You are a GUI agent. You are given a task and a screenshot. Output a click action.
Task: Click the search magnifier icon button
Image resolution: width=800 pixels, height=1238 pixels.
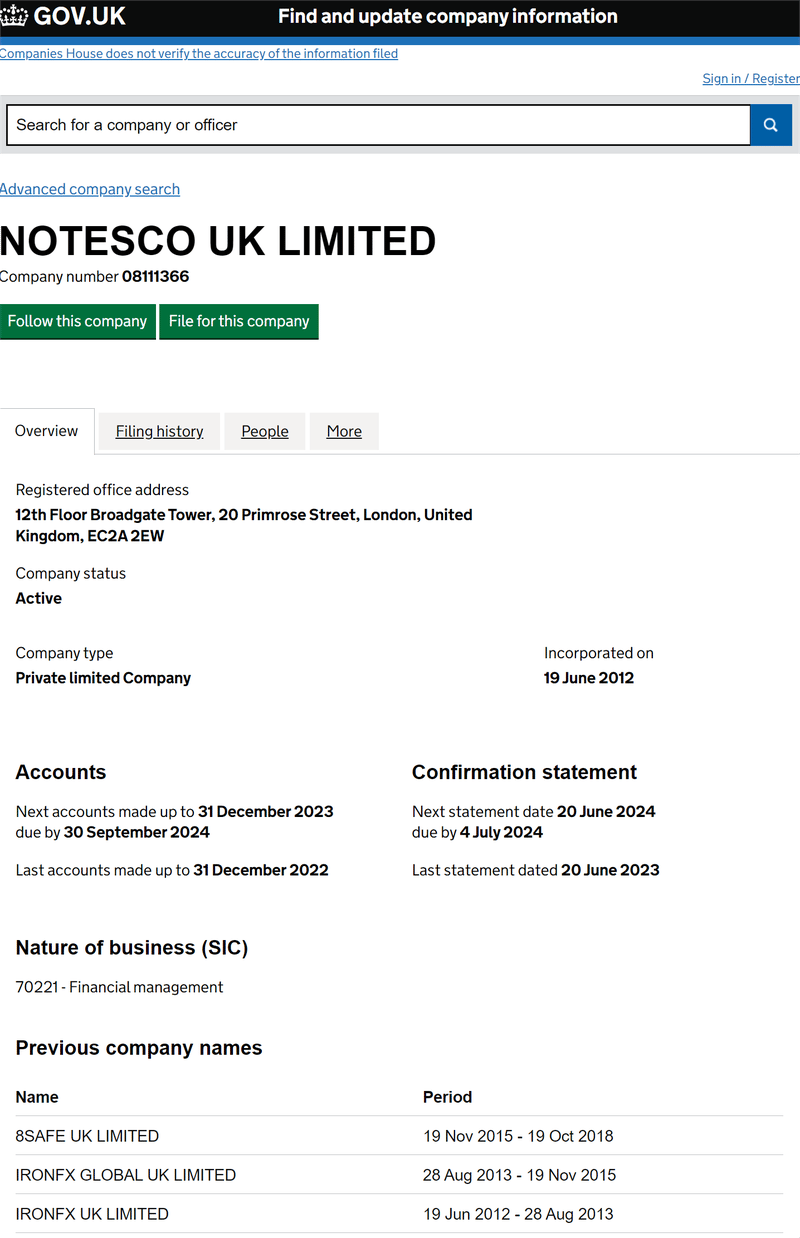pyautogui.click(x=770, y=125)
